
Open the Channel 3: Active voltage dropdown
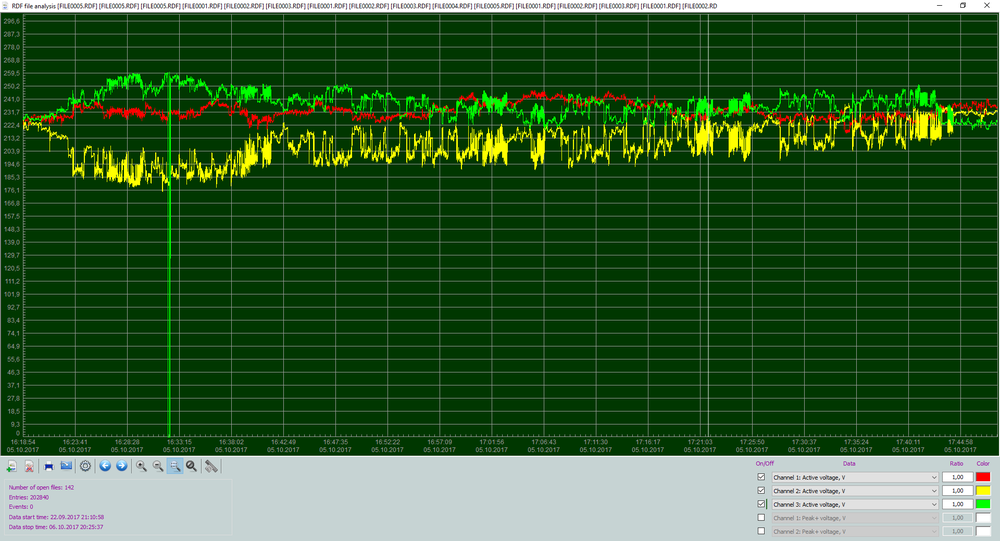point(855,504)
